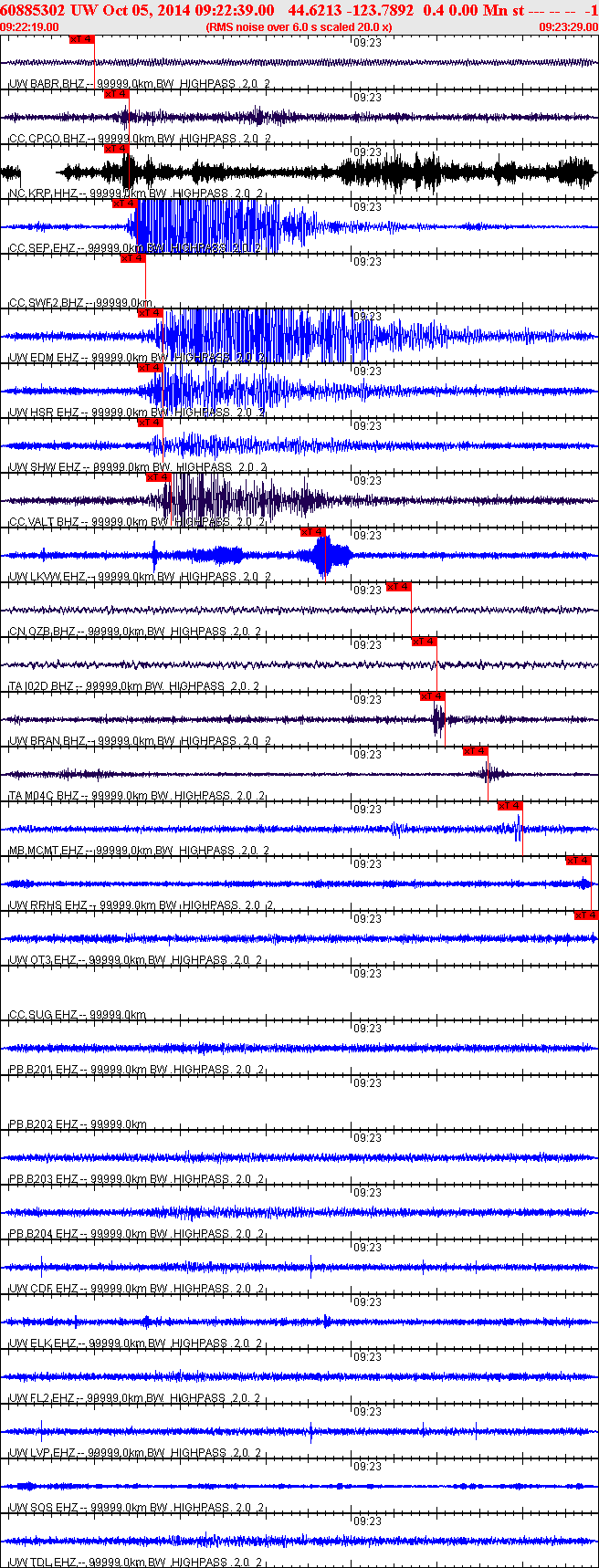Image resolution: width=599 pixels, height=1568 pixels.
Task: Click the red pick flag on NC.KRP trace
Action: coord(116,149)
